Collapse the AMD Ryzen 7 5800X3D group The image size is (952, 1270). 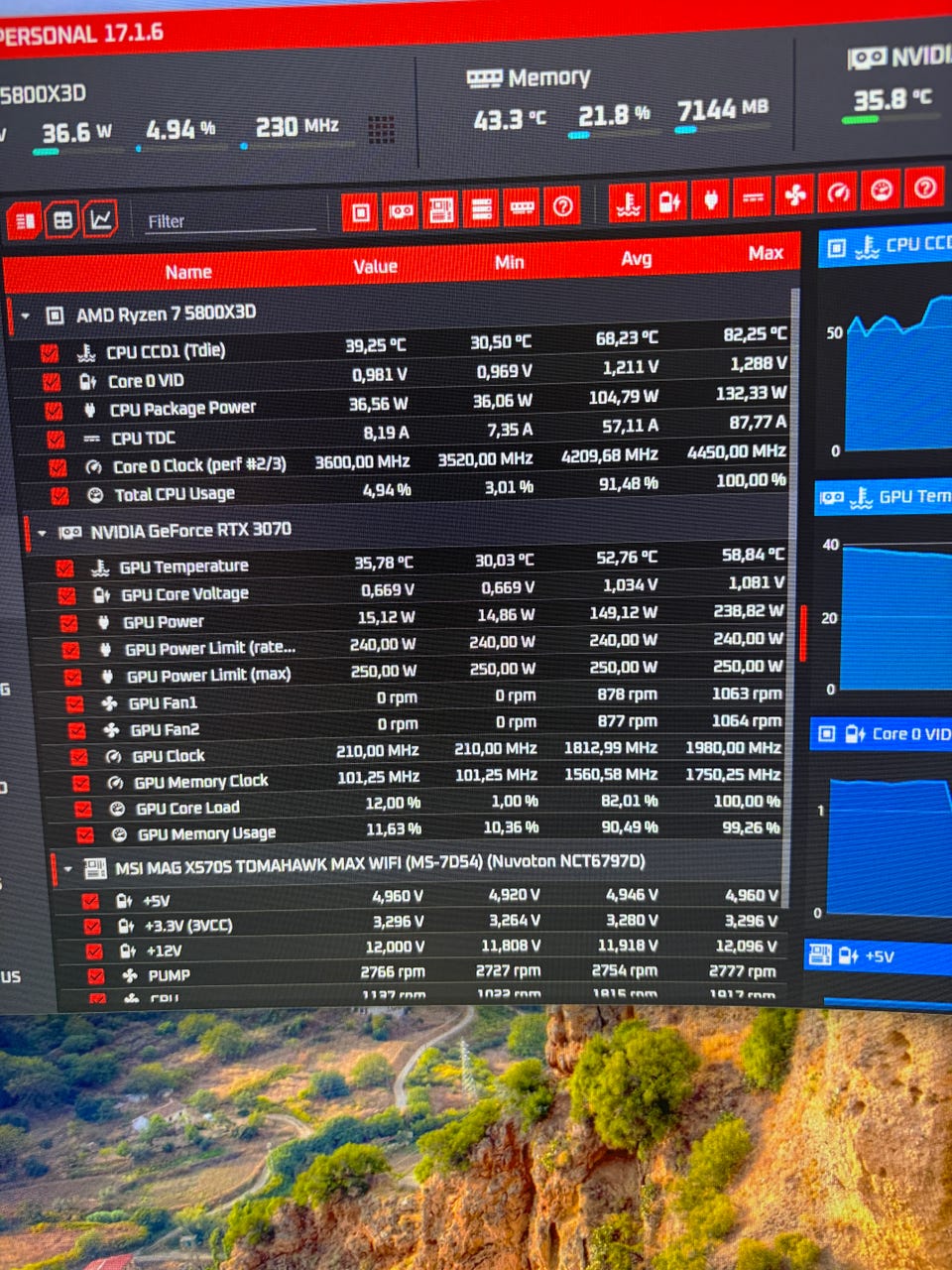tap(25, 317)
